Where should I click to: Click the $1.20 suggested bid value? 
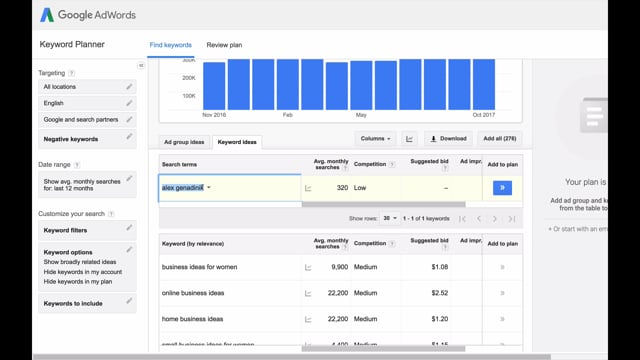click(440, 319)
